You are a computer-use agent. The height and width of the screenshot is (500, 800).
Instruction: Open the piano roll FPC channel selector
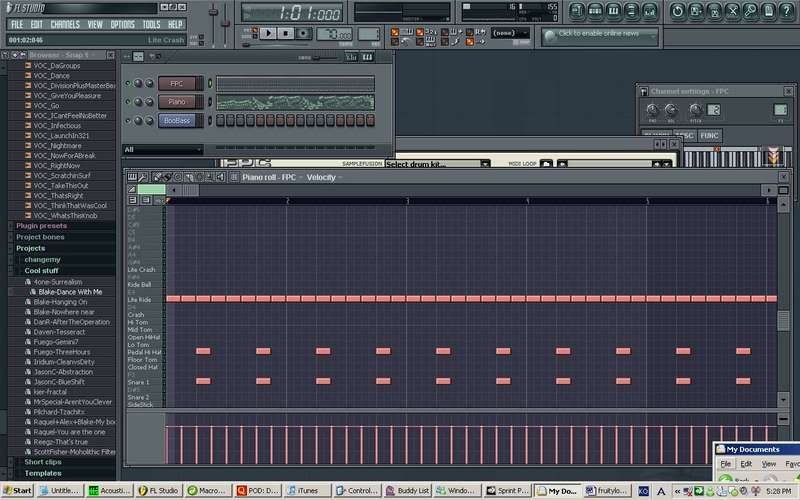[x=272, y=177]
